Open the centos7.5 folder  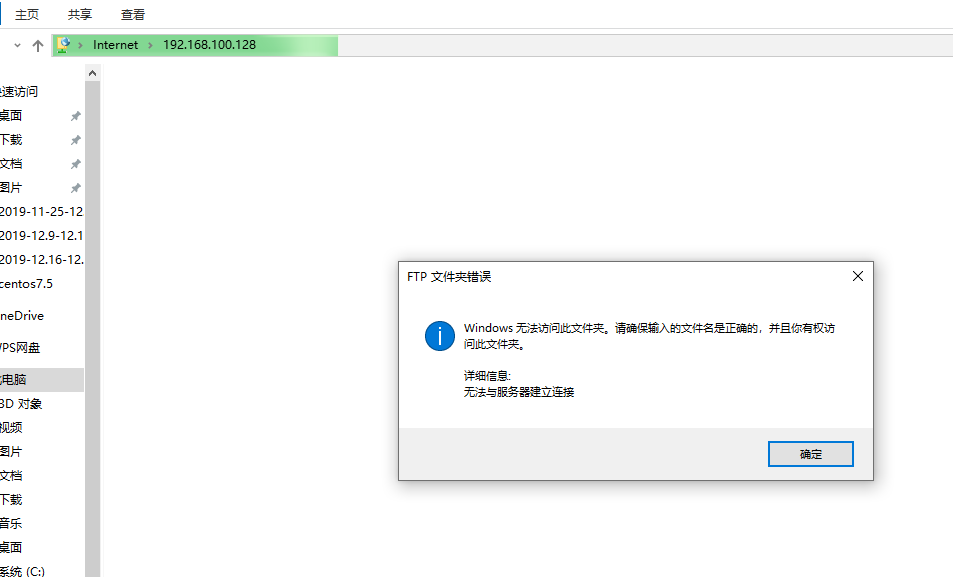[x=26, y=284]
